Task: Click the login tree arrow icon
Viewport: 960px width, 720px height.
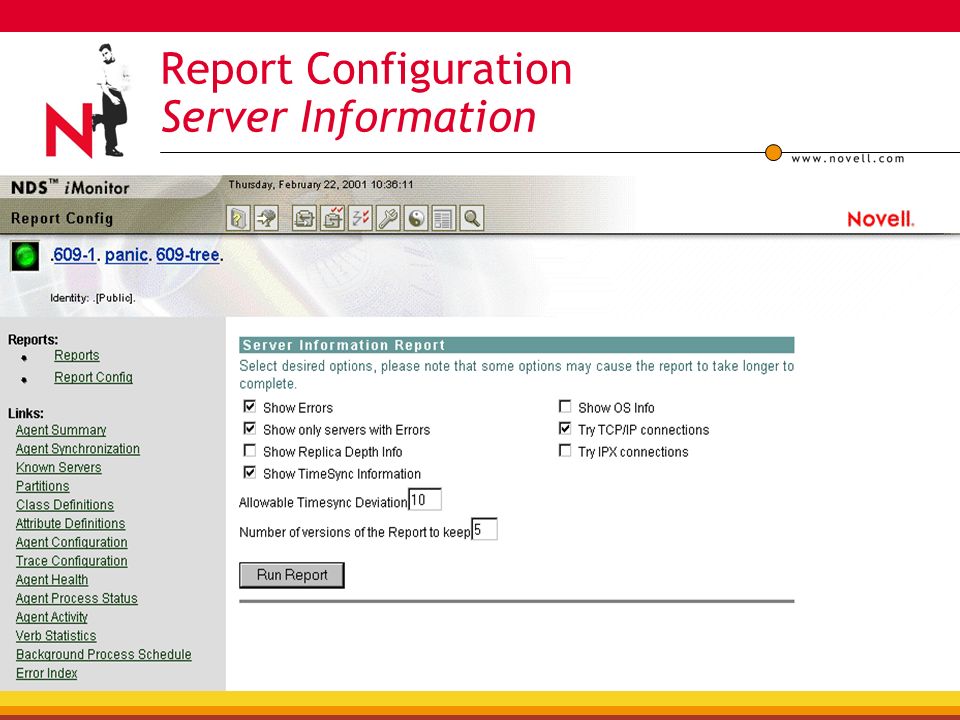Action: pos(266,218)
